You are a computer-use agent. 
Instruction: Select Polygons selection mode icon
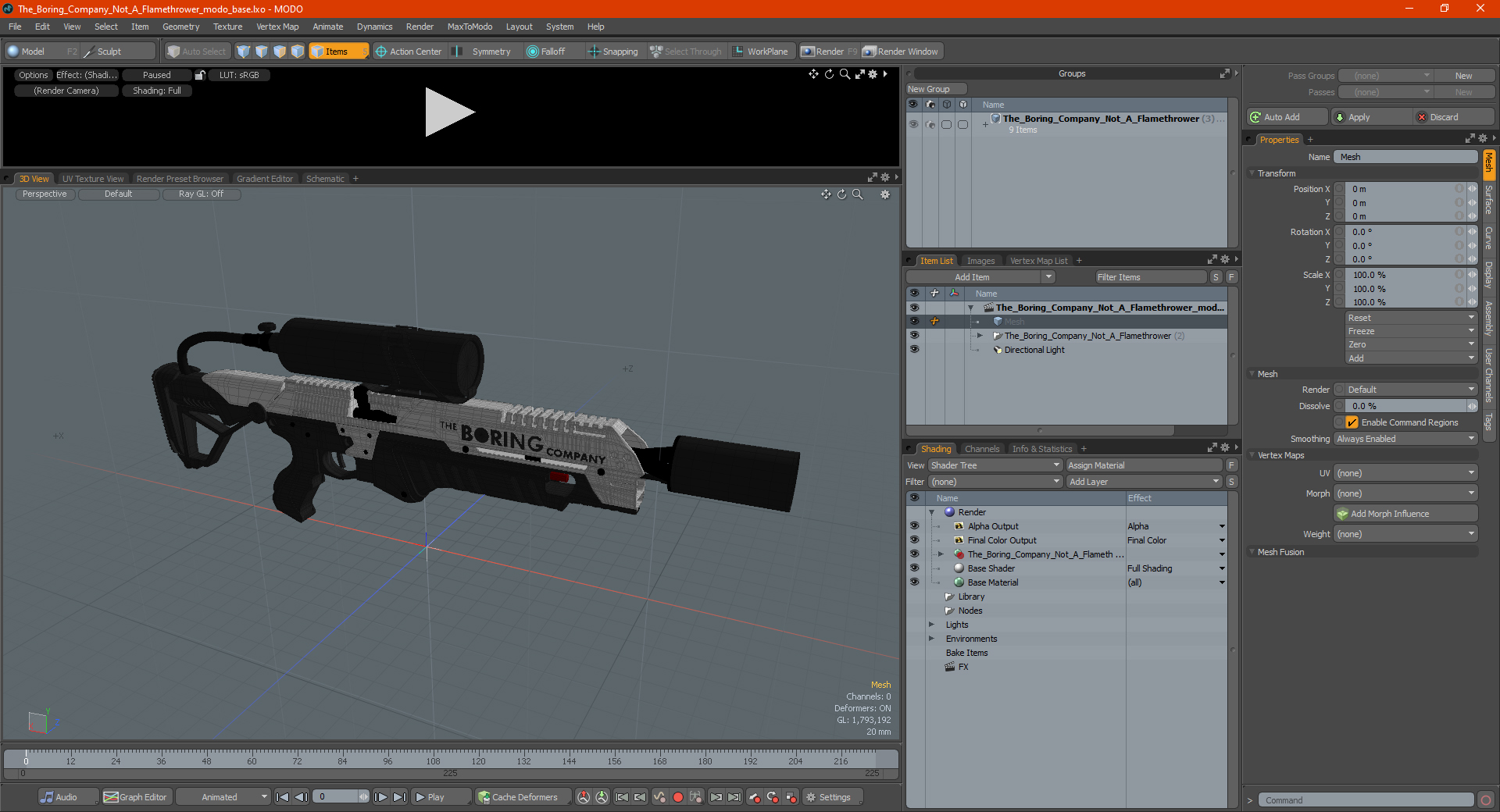point(280,52)
